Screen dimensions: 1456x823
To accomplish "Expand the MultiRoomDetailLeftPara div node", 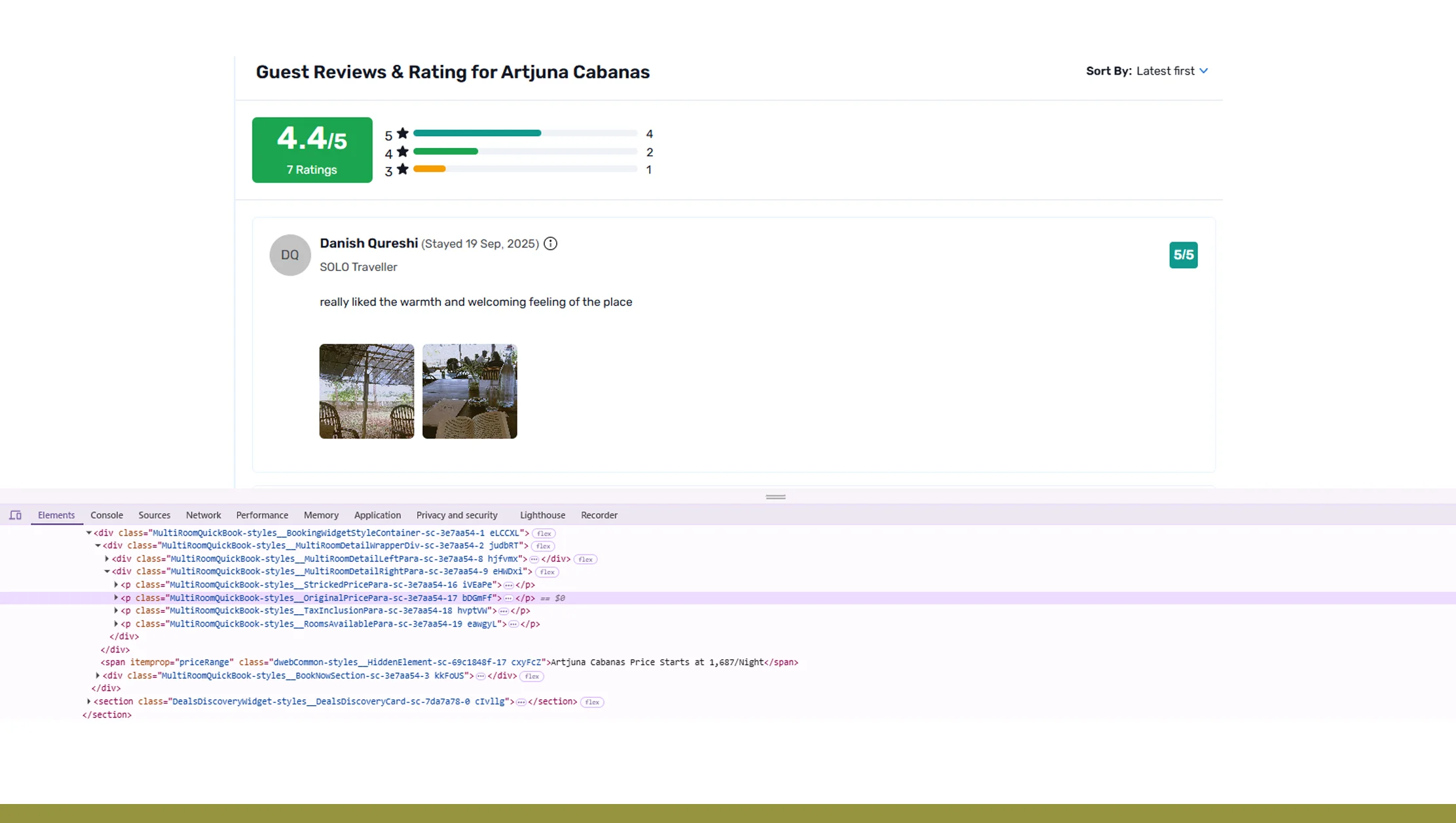I will (x=107, y=558).
